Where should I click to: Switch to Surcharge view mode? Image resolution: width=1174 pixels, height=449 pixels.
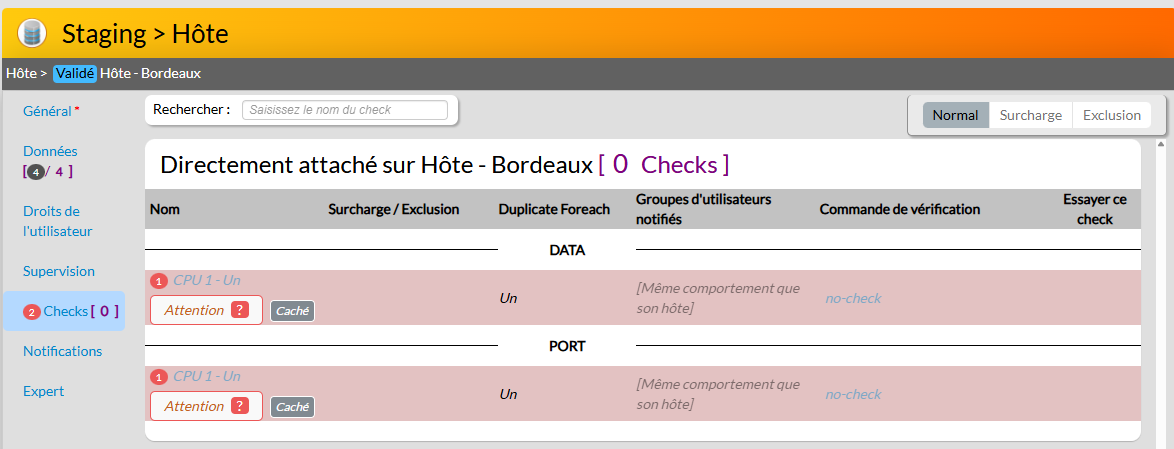pyautogui.click(x=1030, y=115)
